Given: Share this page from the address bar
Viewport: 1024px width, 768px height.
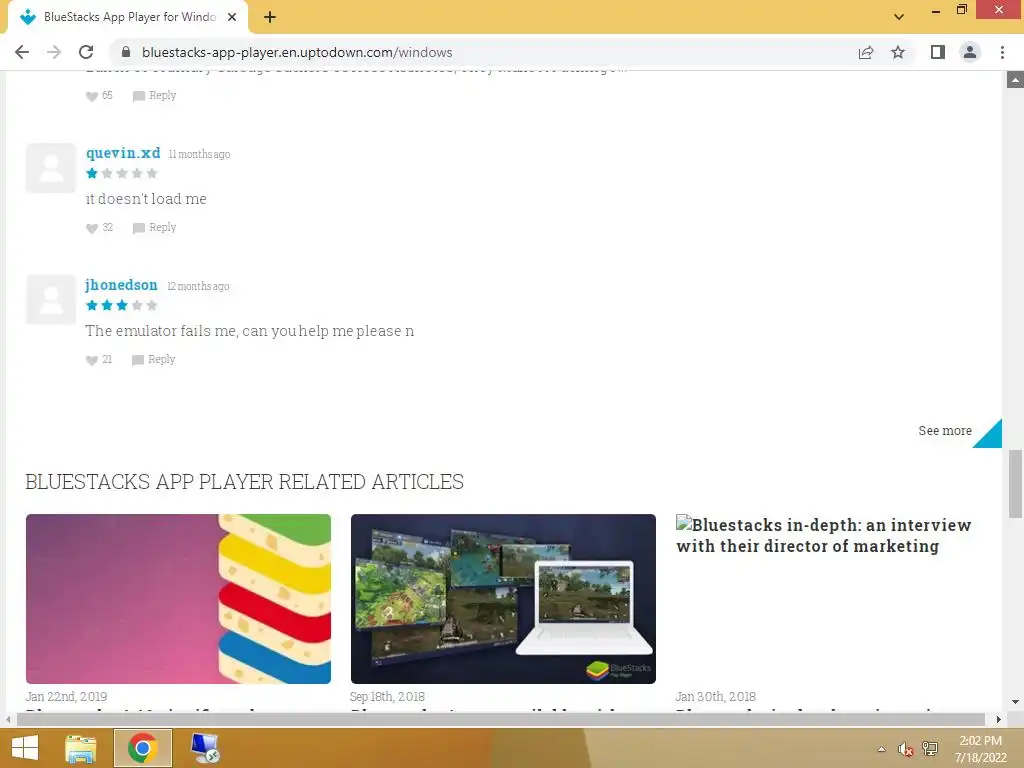Looking at the screenshot, I should [866, 52].
